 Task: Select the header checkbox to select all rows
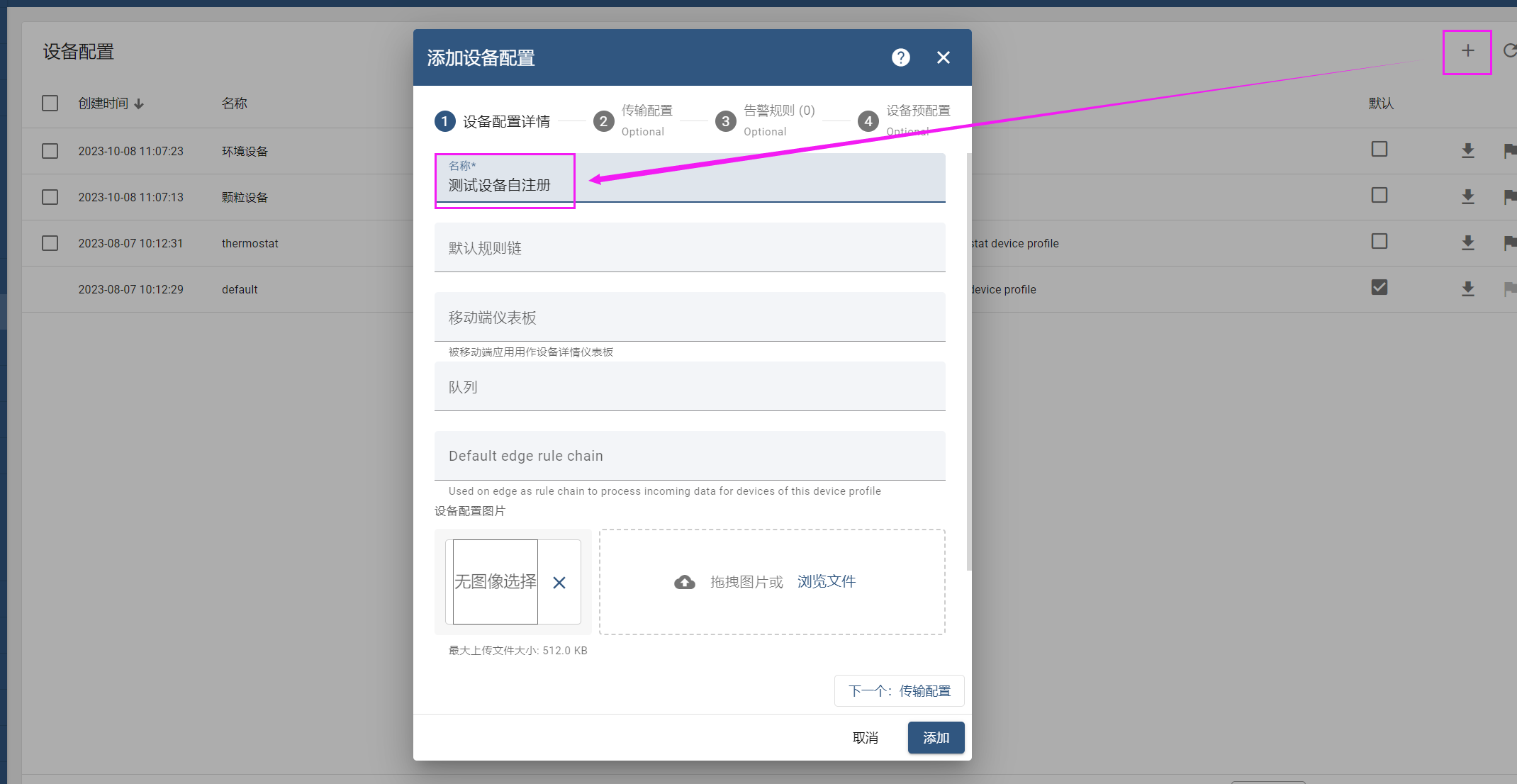coord(50,103)
